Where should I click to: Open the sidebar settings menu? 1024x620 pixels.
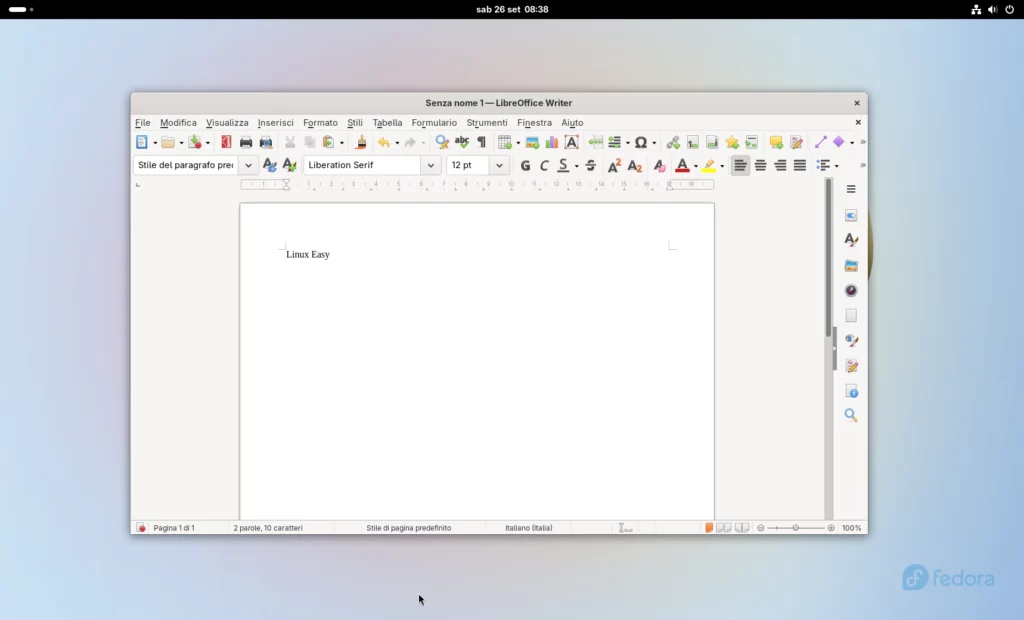tap(851, 189)
